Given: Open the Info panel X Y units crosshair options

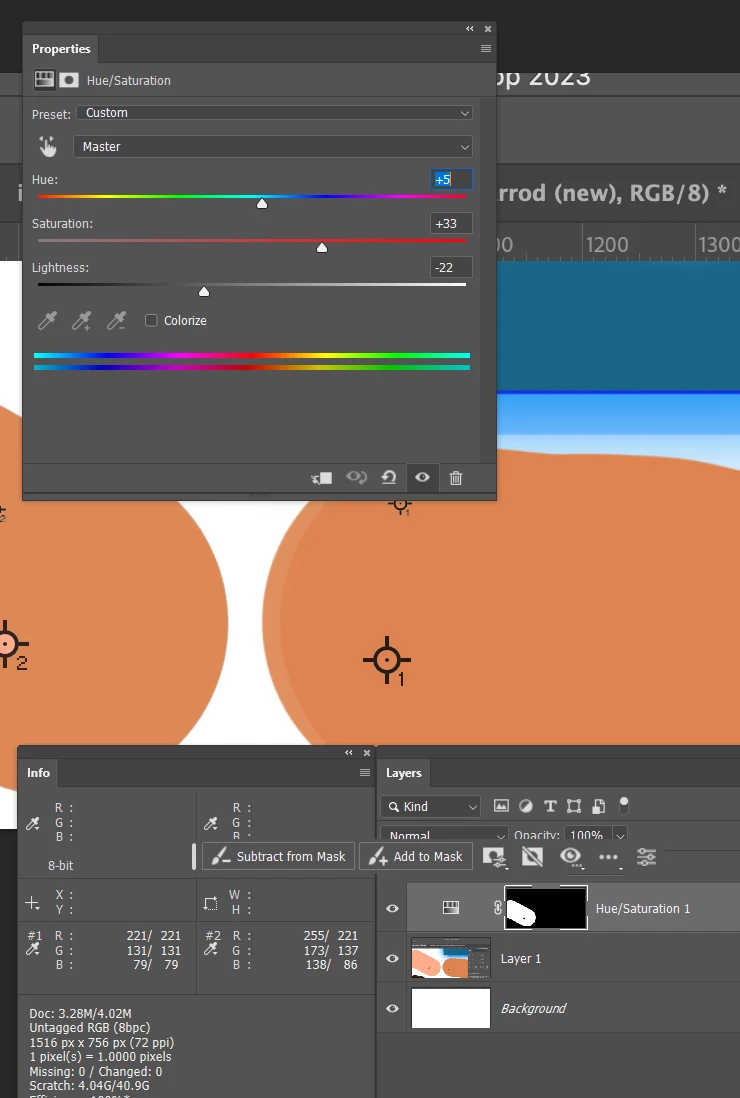Looking at the screenshot, I should (32, 903).
